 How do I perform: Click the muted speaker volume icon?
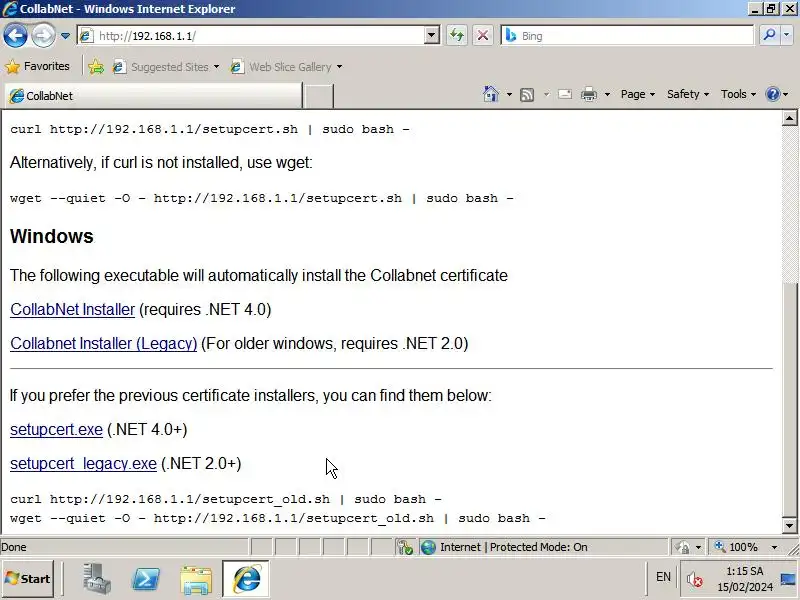[x=694, y=579]
